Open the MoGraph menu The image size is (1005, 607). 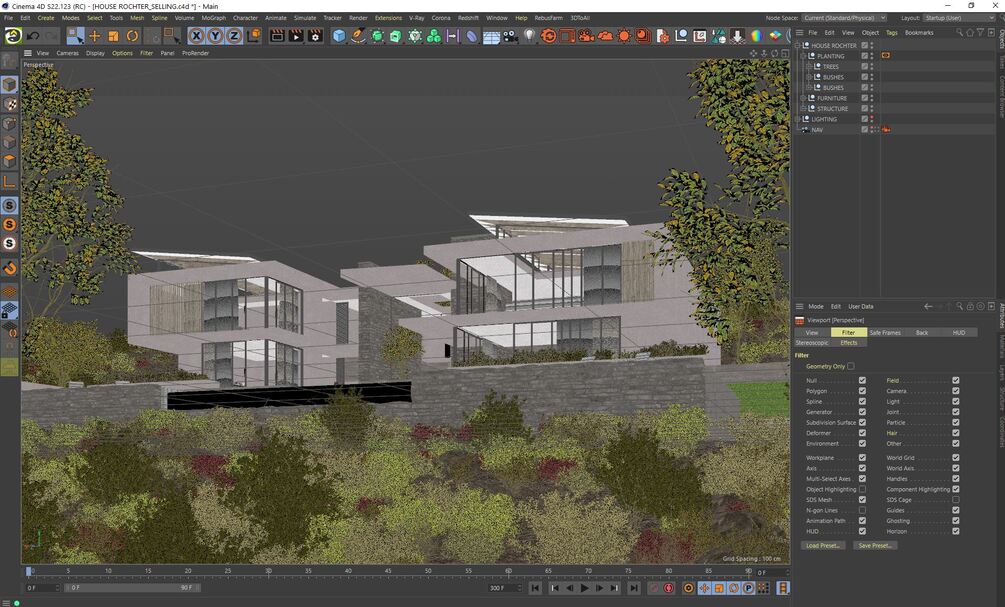point(213,18)
